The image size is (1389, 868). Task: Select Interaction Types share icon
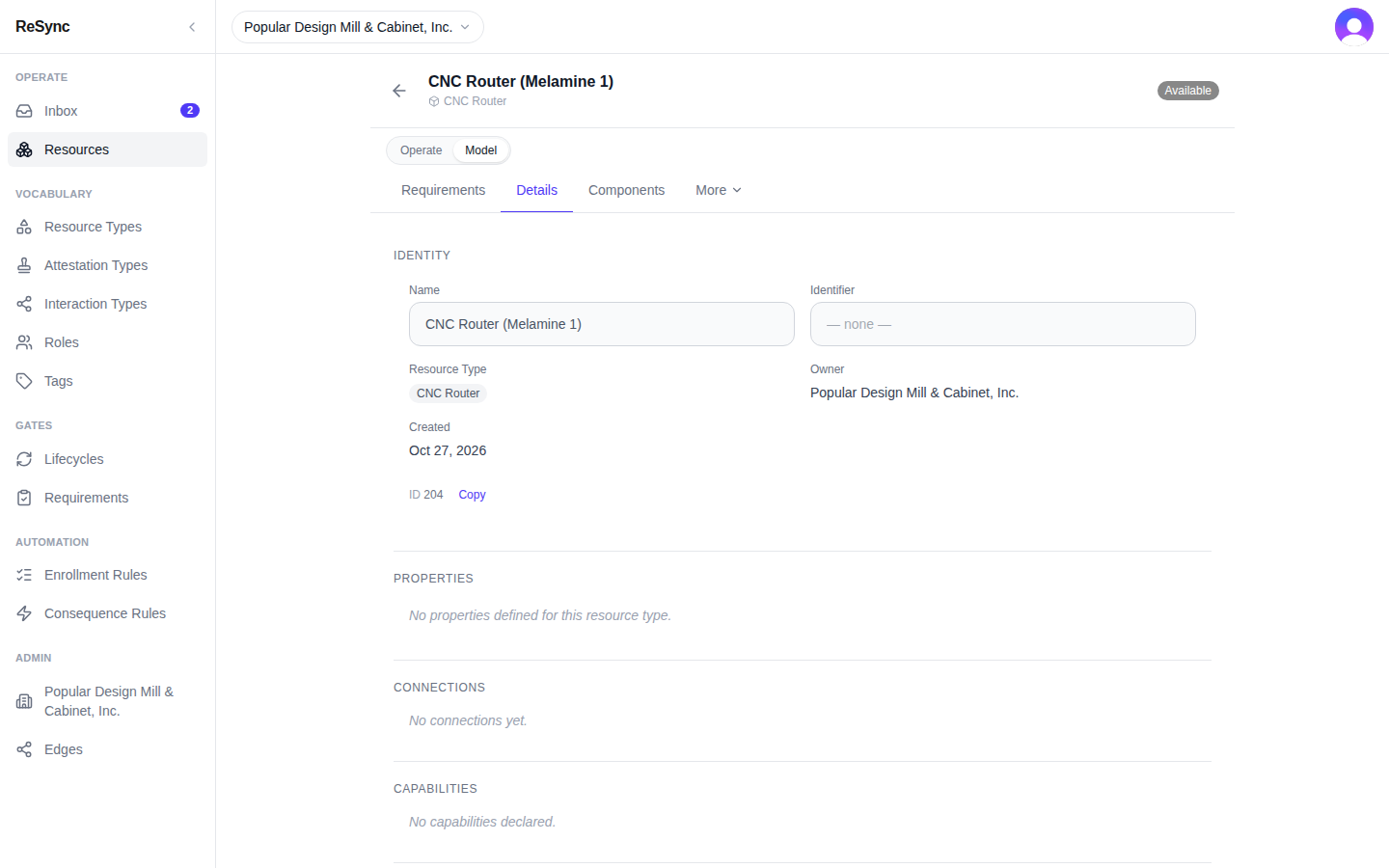pos(24,304)
